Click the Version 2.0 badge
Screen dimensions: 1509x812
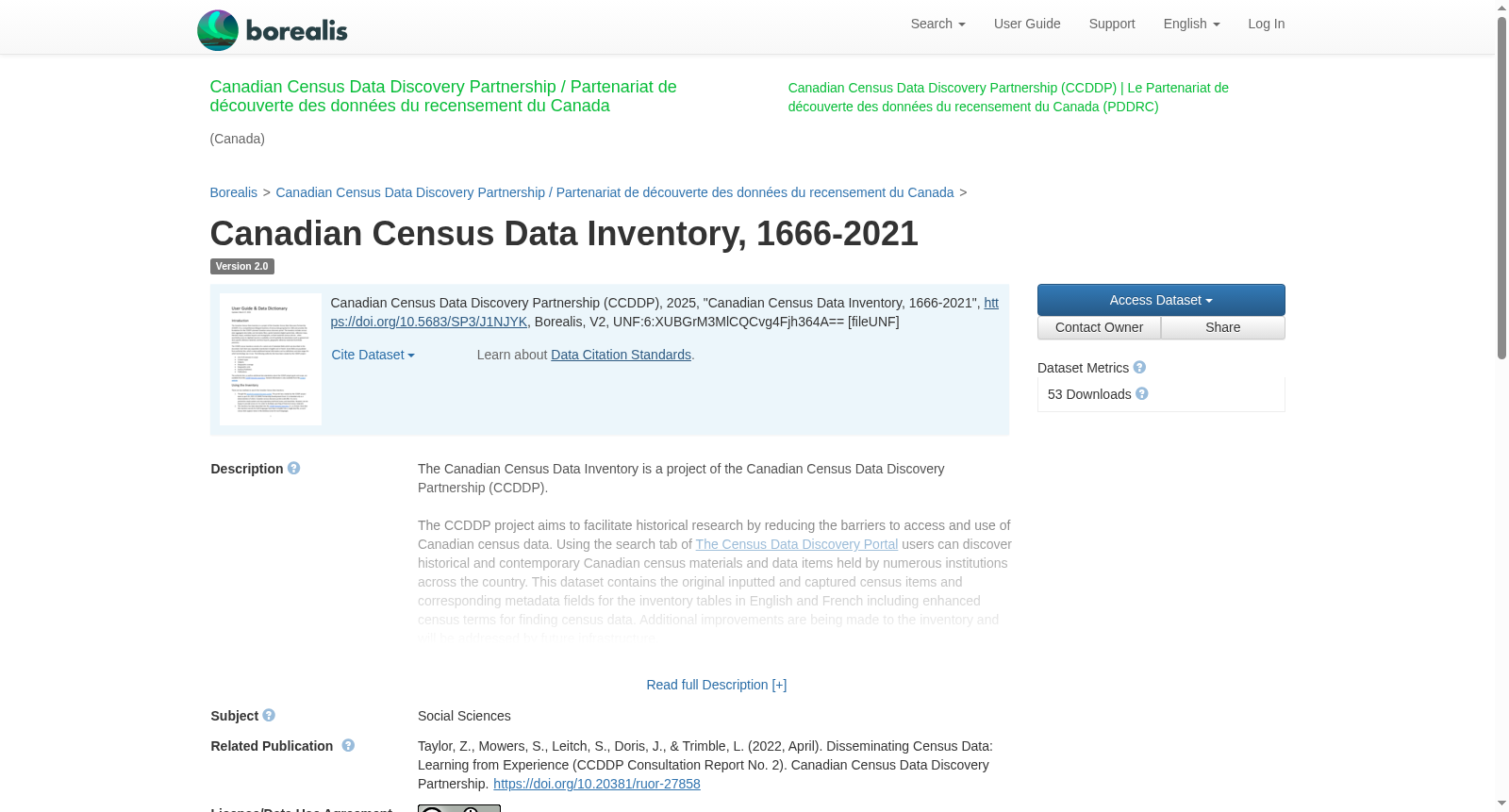click(x=242, y=267)
